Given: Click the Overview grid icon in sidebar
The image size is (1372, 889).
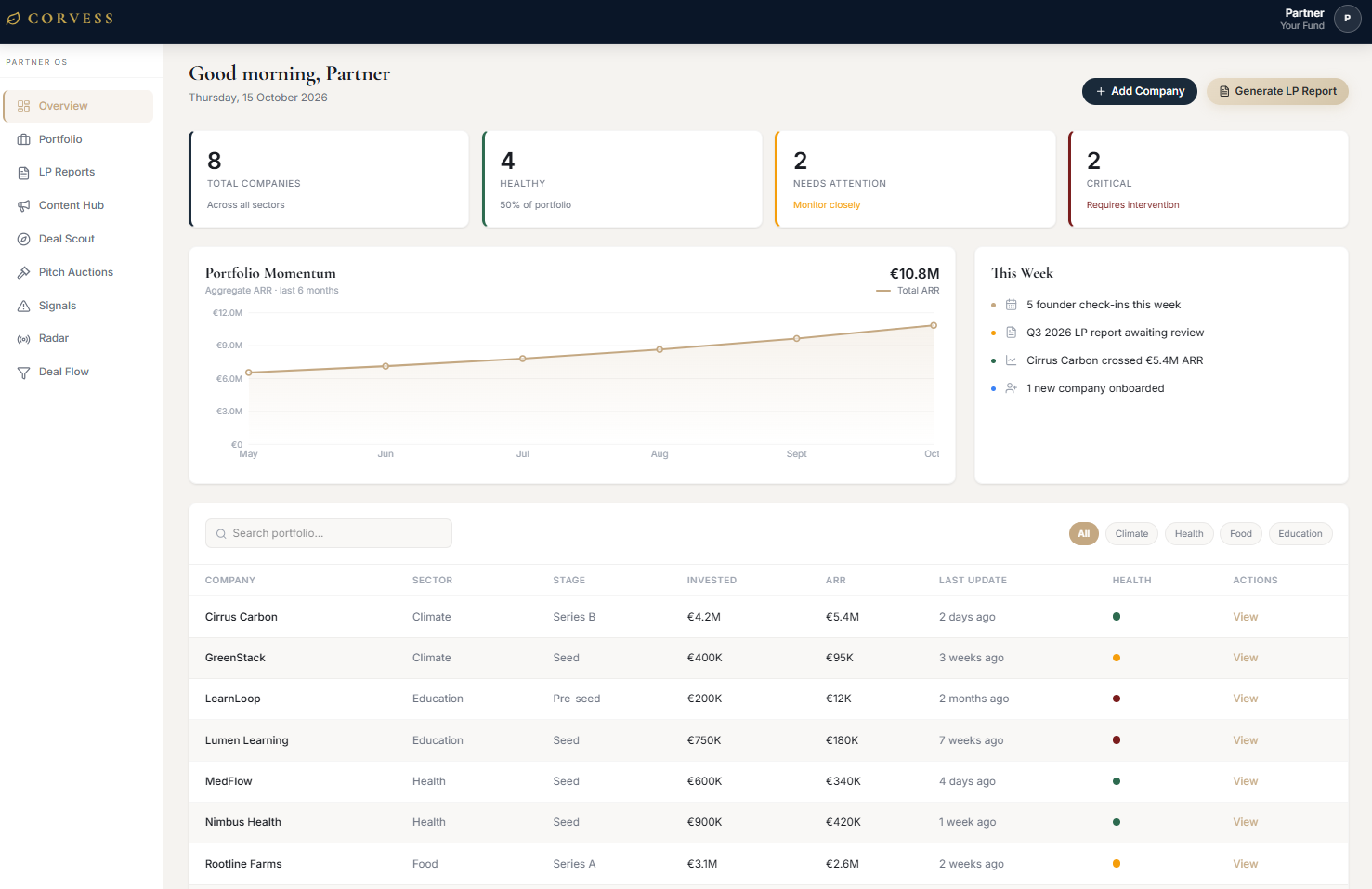Looking at the screenshot, I should click(x=24, y=106).
